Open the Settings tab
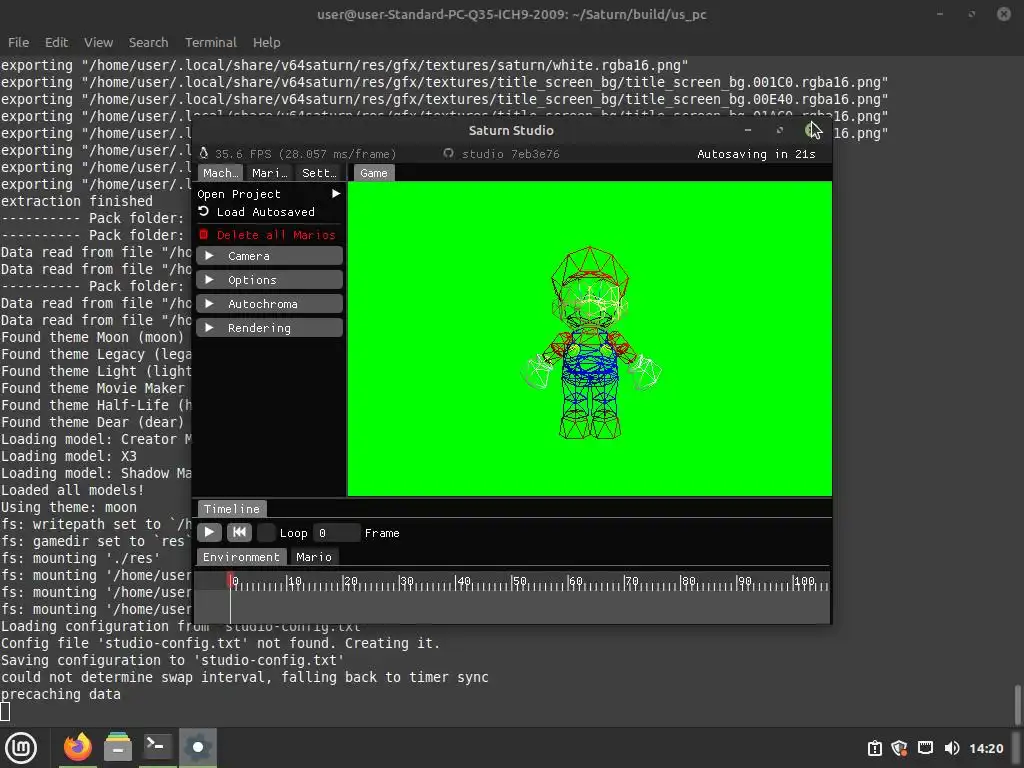The width and height of the screenshot is (1024, 768). [319, 173]
